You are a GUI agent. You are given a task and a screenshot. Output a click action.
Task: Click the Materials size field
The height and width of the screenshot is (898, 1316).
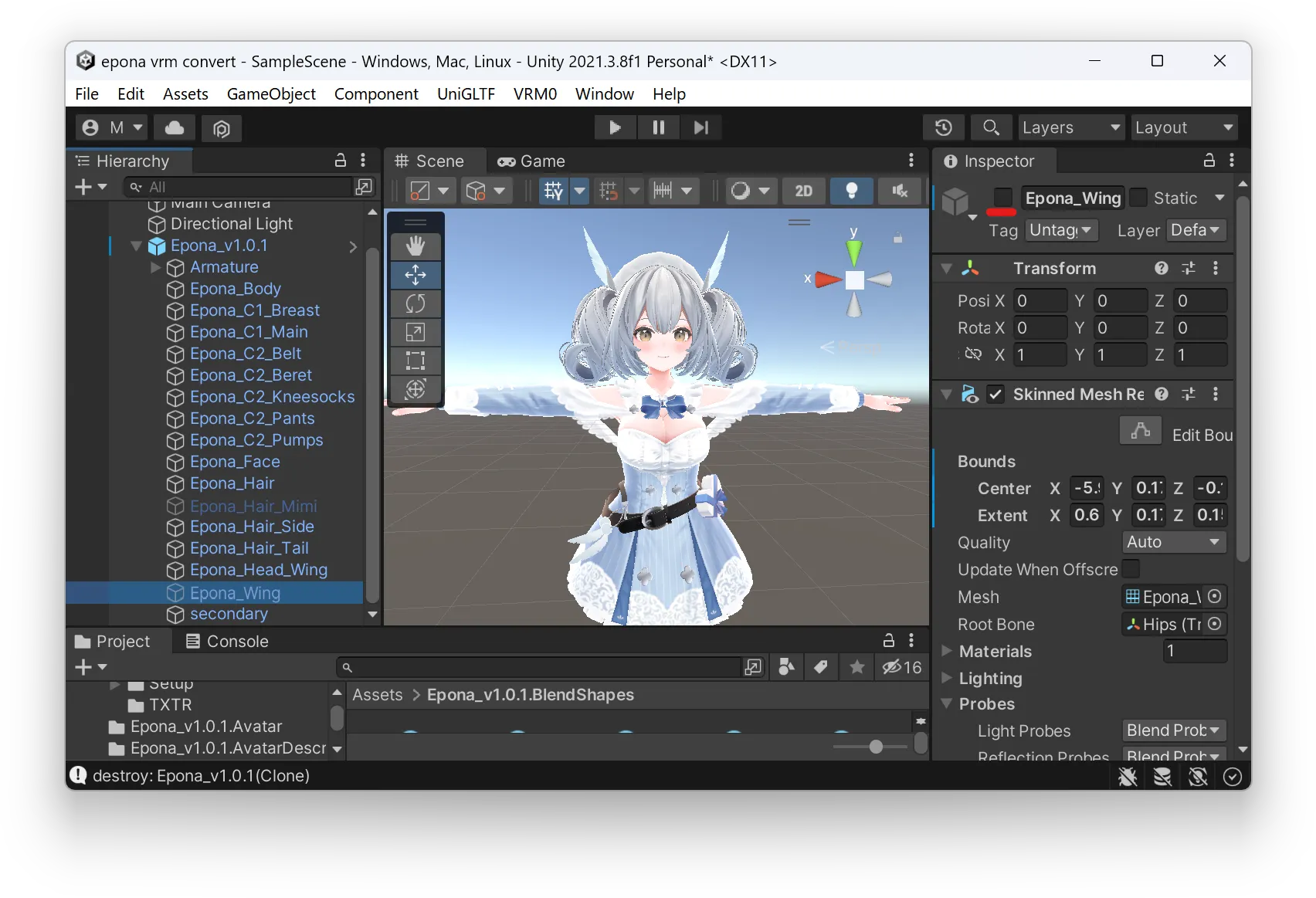click(x=1194, y=651)
